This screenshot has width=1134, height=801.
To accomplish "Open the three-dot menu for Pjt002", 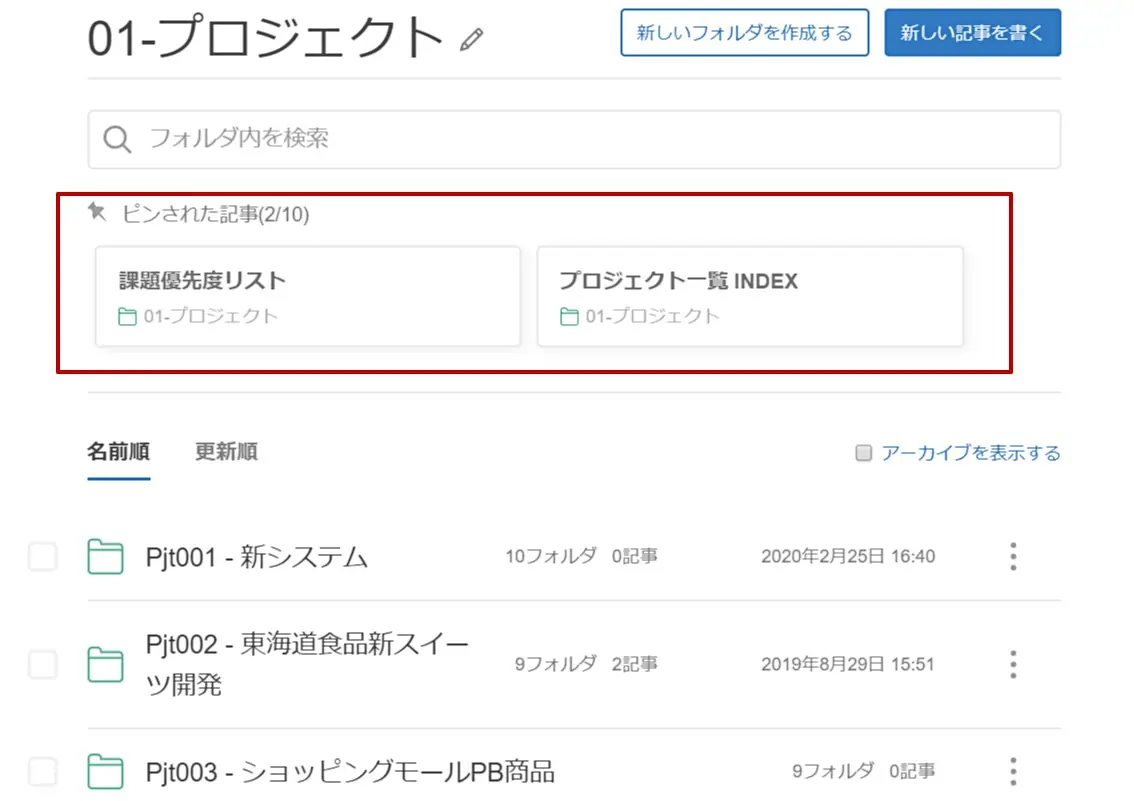I will [1012, 664].
